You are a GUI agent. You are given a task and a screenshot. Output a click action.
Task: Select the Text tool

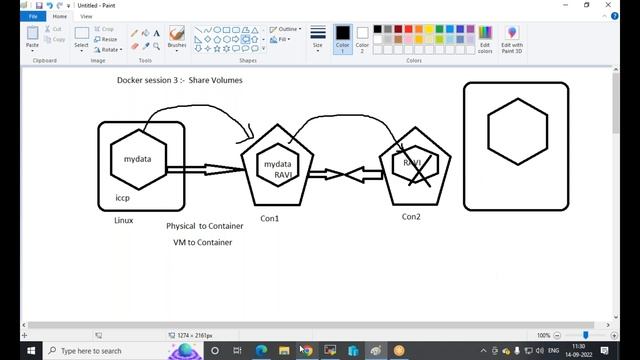156,33
